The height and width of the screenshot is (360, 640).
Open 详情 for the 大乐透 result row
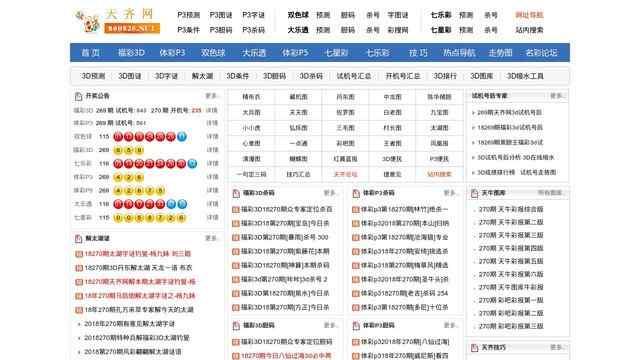tap(212, 204)
